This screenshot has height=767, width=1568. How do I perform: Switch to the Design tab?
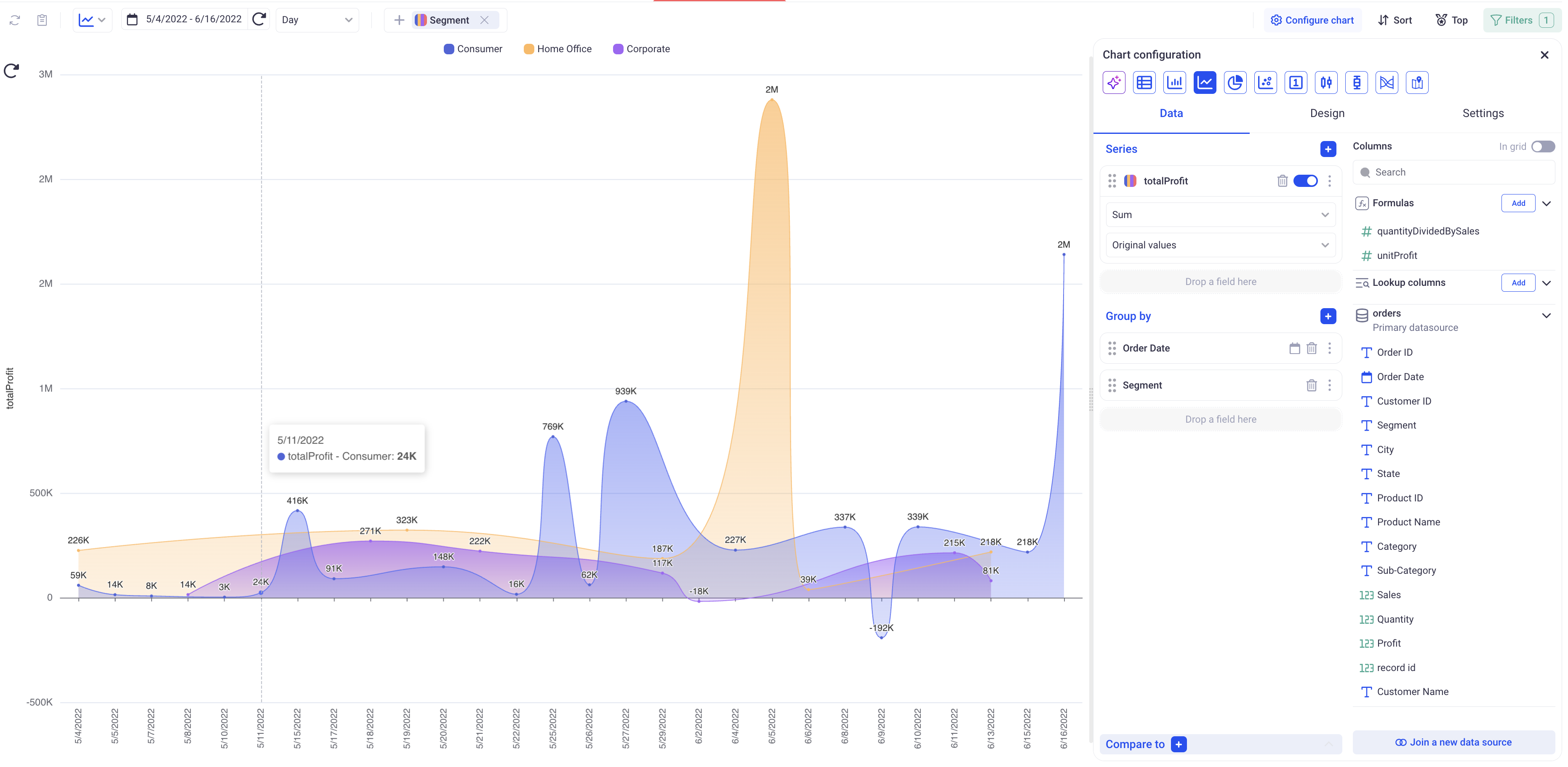(1327, 113)
